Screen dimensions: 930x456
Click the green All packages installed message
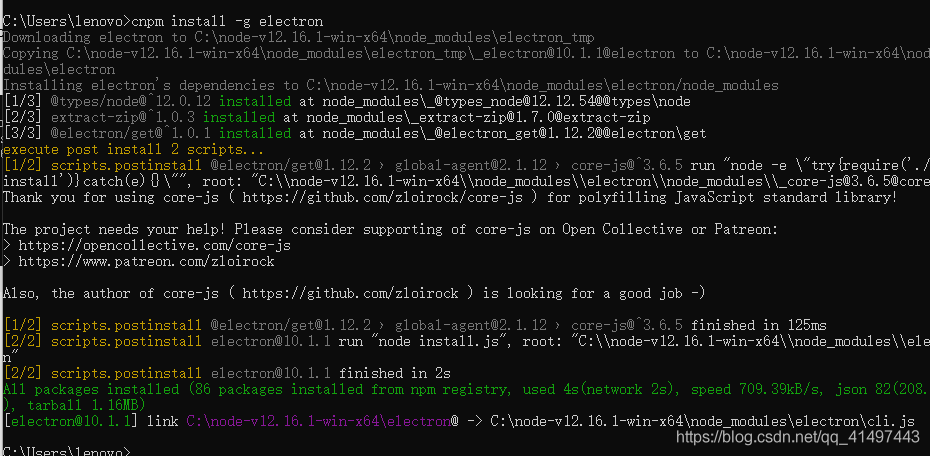pyautogui.click(x=465, y=397)
